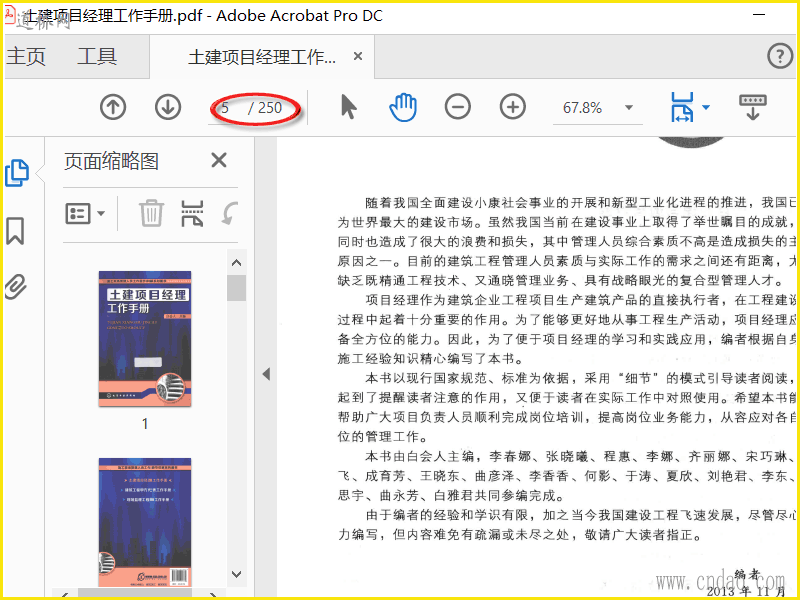Click the fit width page display icon

point(683,107)
